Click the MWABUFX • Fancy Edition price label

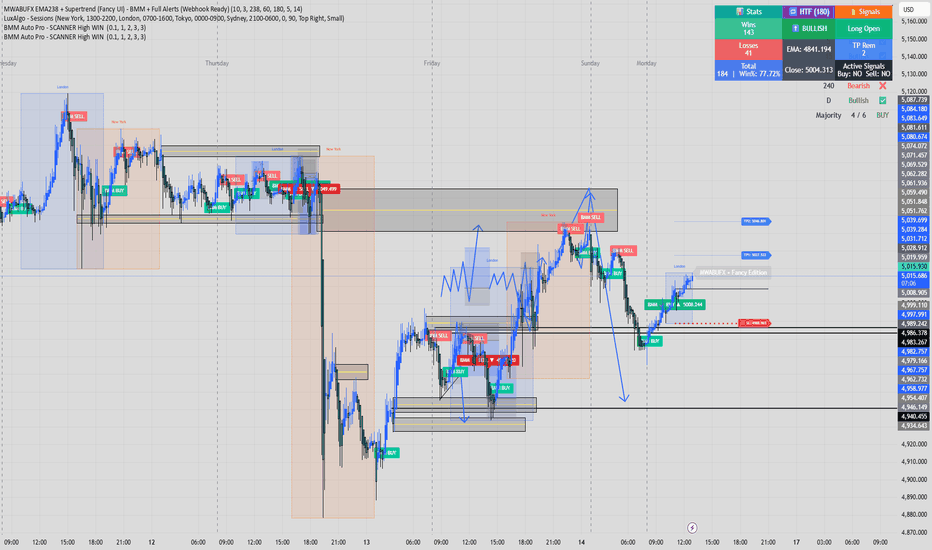(x=733, y=272)
